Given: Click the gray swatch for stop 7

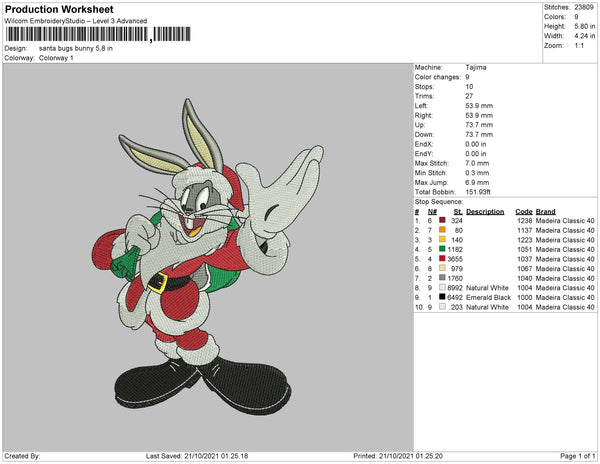Looking at the screenshot, I should 442,278.
